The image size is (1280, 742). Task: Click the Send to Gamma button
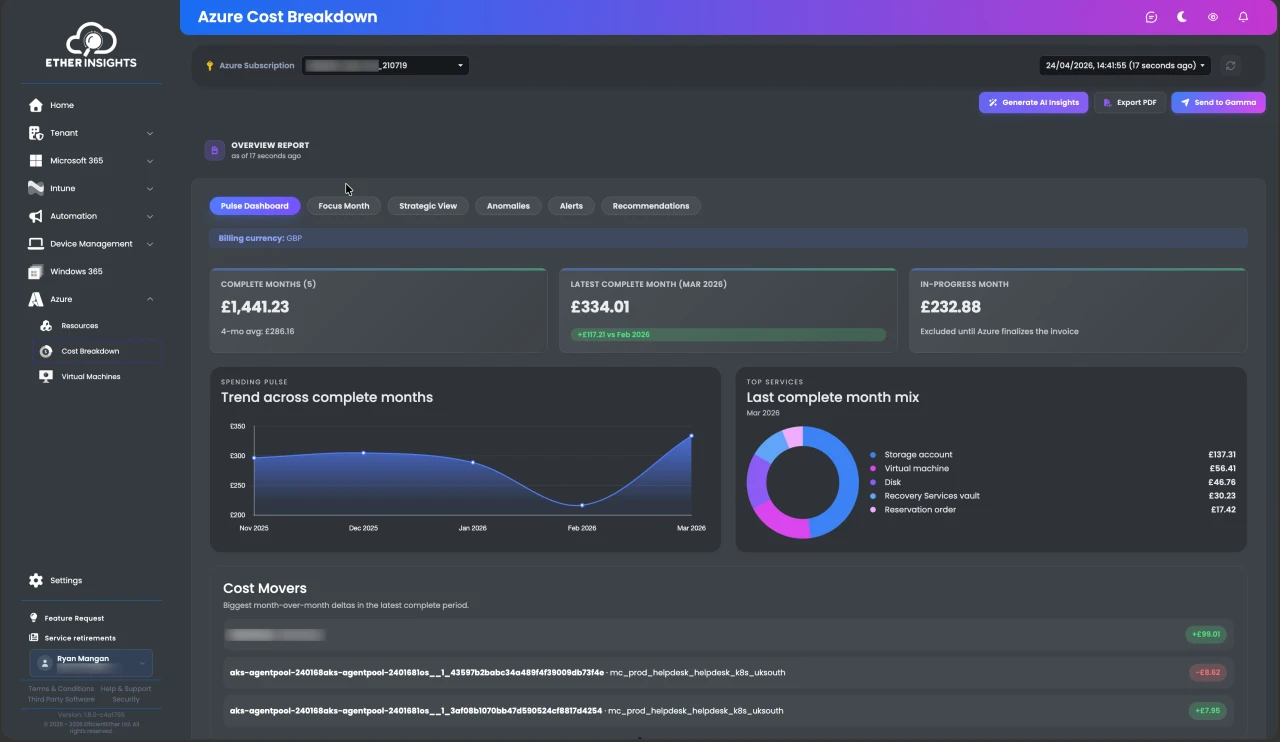click(1218, 102)
